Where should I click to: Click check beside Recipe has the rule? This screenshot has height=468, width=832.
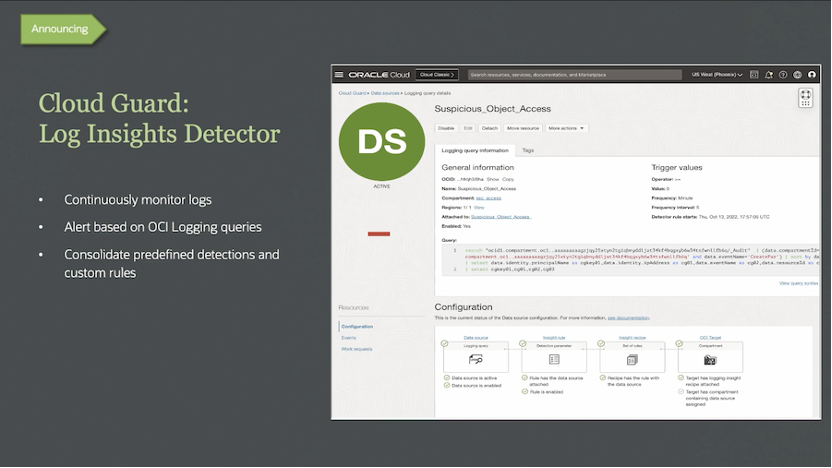(x=603, y=378)
